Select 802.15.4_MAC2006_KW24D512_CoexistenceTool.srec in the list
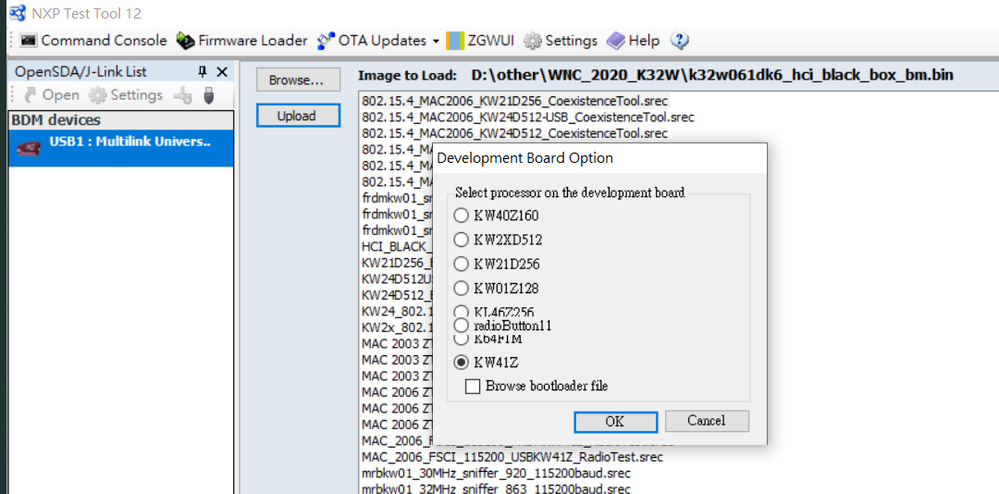 pyautogui.click(x=515, y=133)
